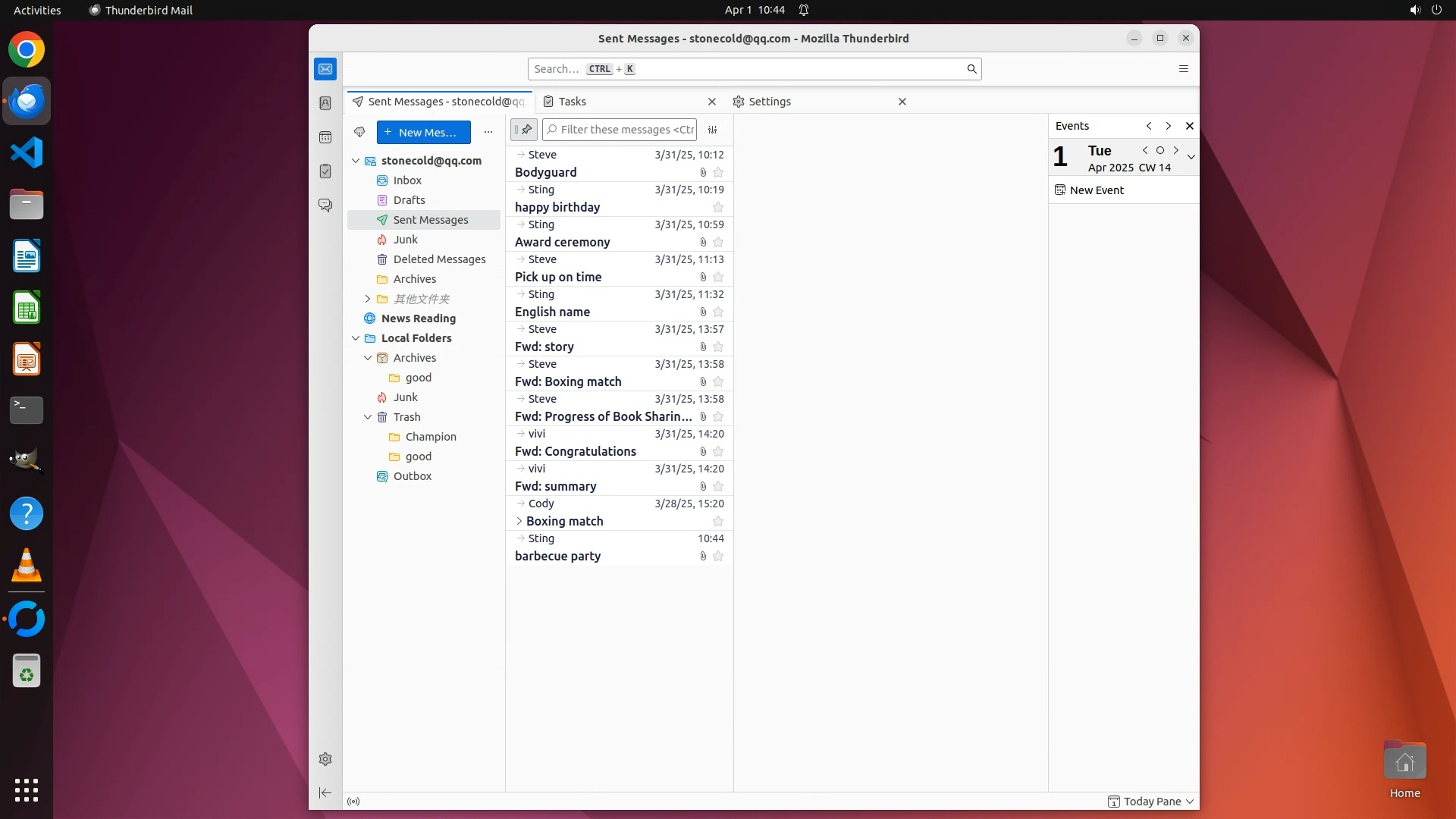The height and width of the screenshot is (819, 1456).
Task: Open message list display options icon
Action: [x=712, y=130]
